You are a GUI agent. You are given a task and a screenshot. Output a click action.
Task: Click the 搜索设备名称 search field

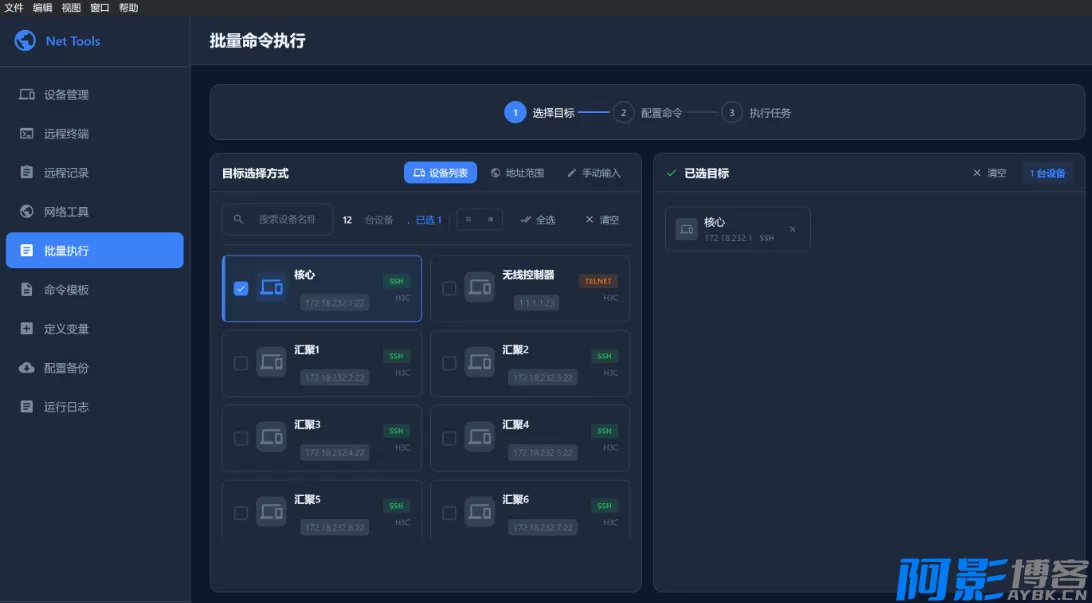[x=285, y=220]
